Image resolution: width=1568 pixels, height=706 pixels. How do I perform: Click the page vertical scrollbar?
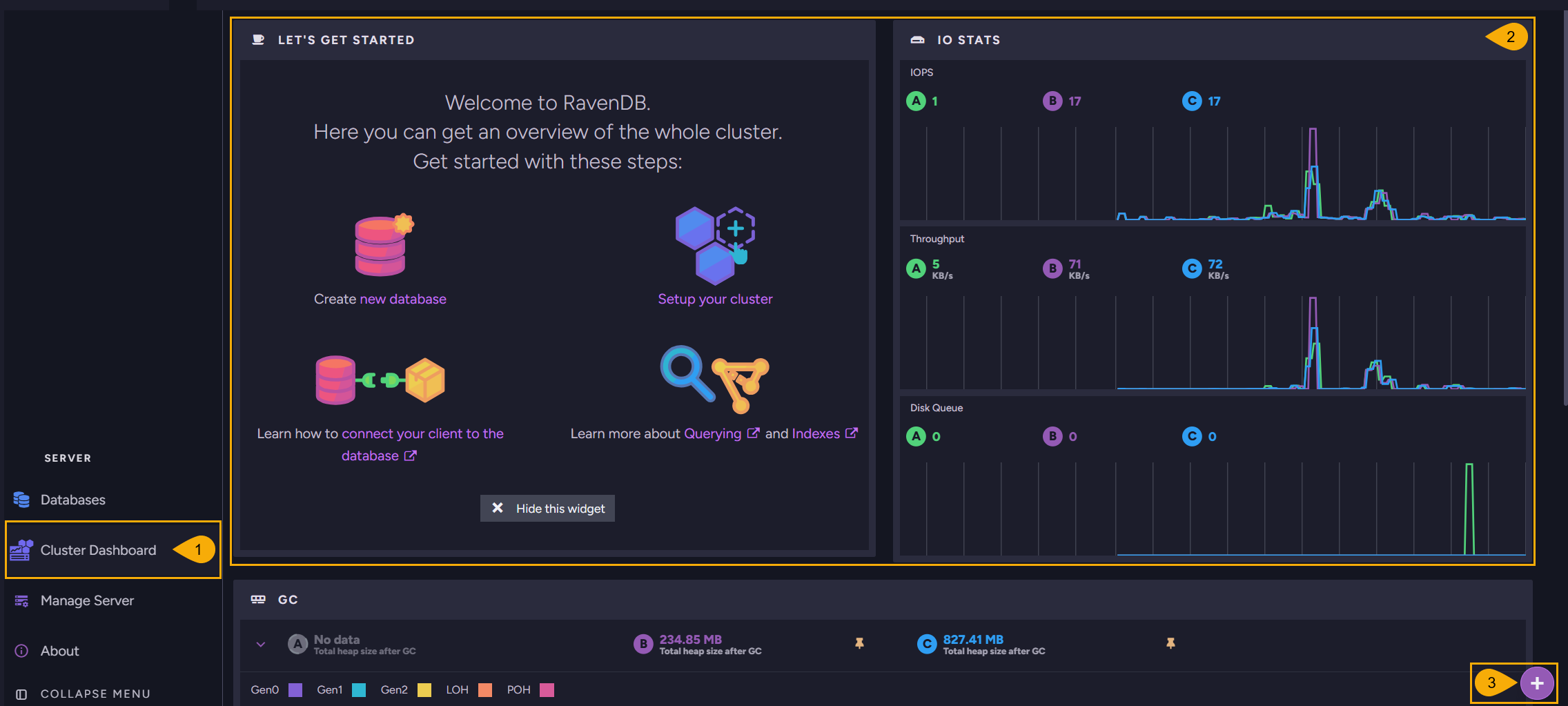[x=1565, y=207]
